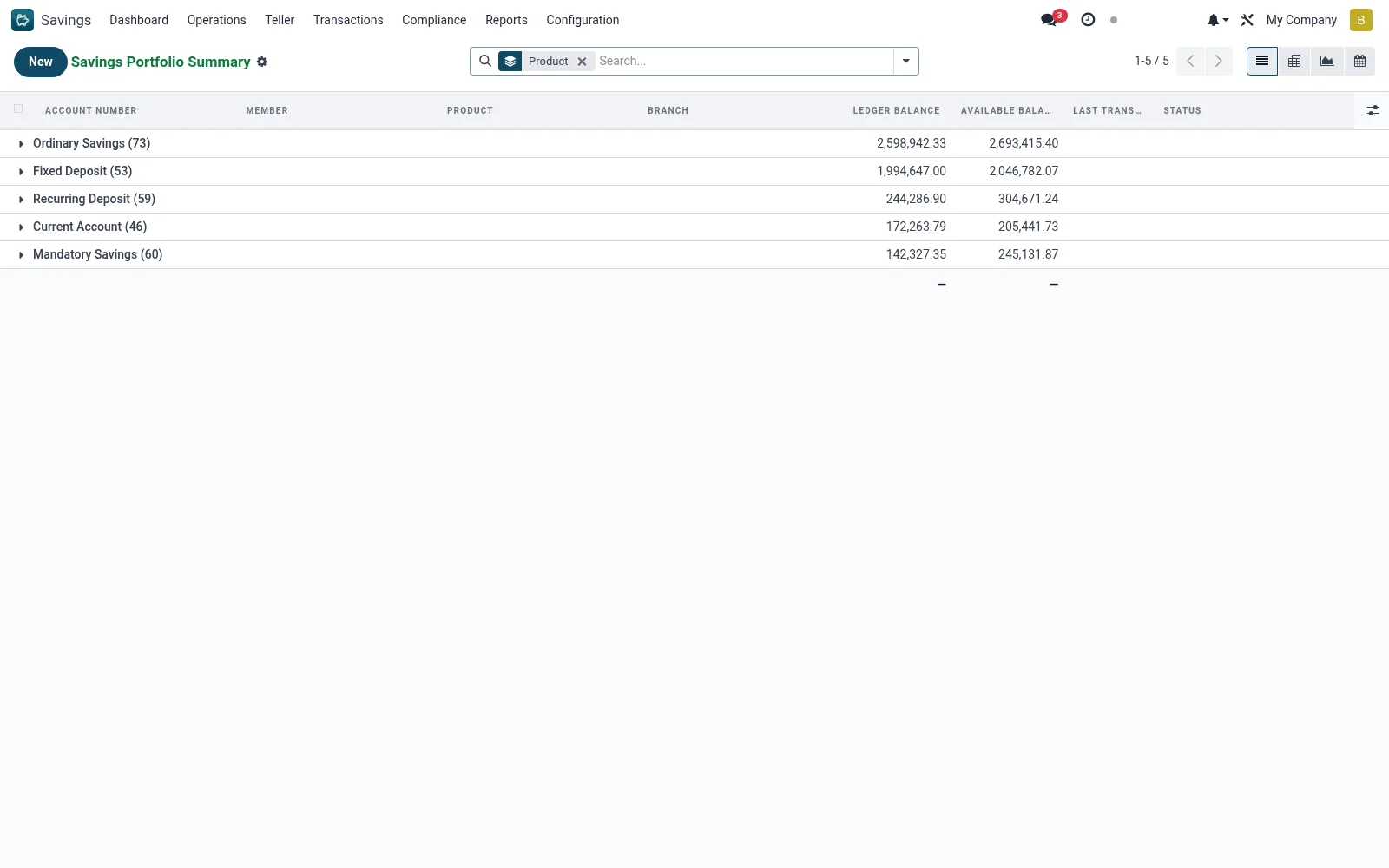
Task: Switch to the pivot view
Action: coord(1294,61)
